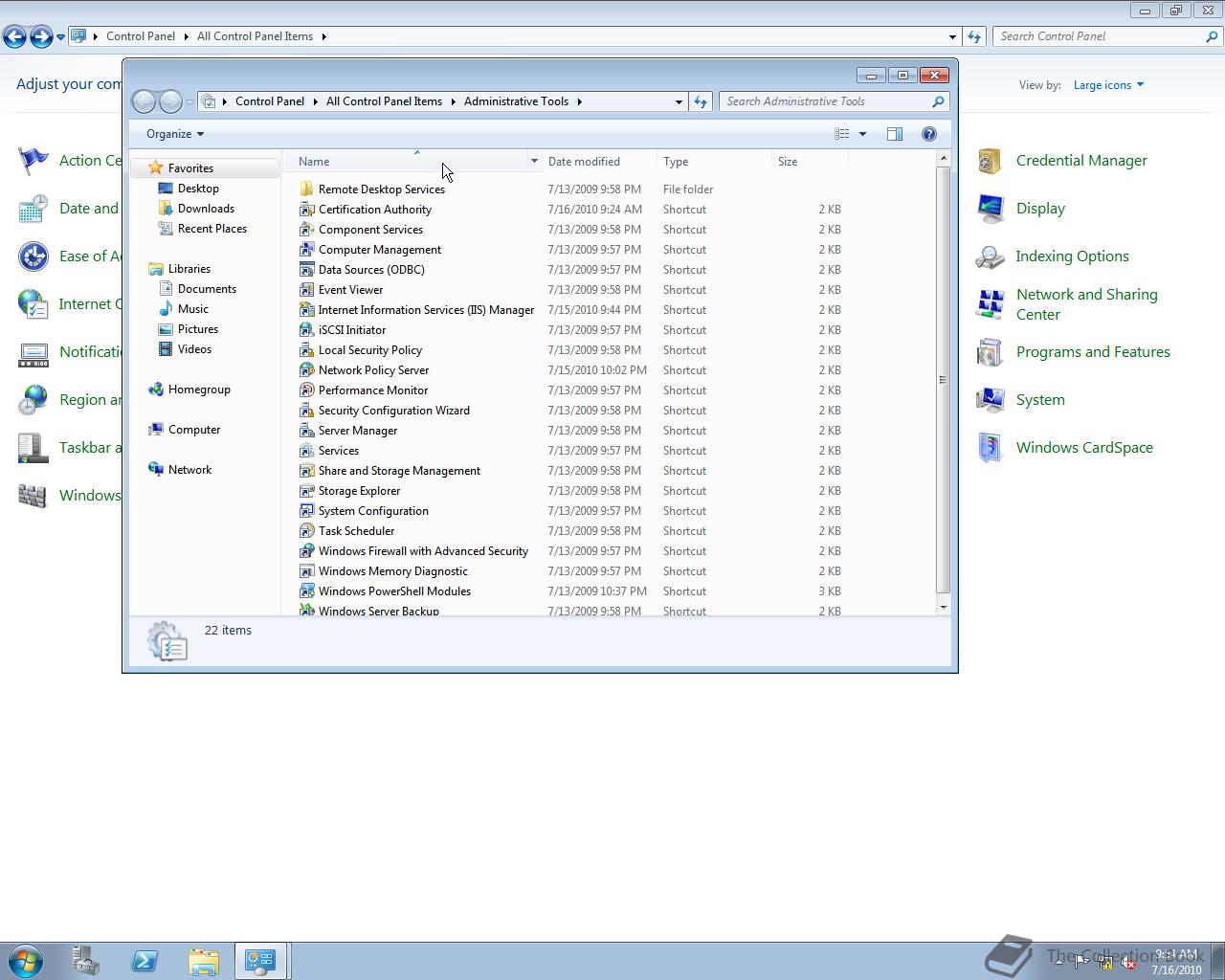
Task: Launch Windows PowerShell from the taskbar
Action: click(145, 961)
